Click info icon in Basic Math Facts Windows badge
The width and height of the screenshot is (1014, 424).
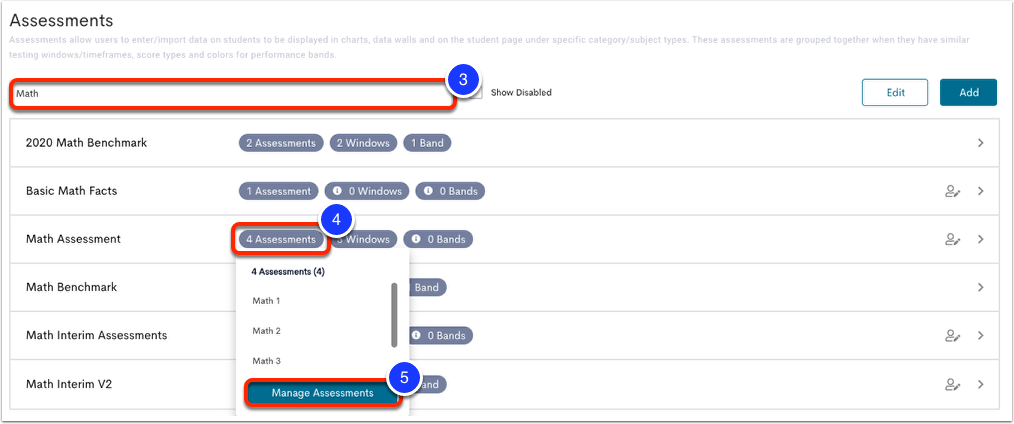(x=338, y=191)
